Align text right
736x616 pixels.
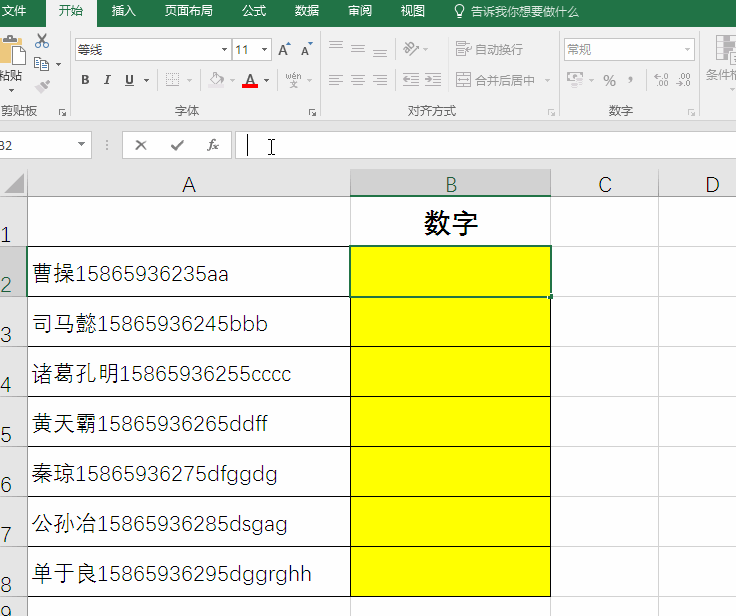click(380, 80)
